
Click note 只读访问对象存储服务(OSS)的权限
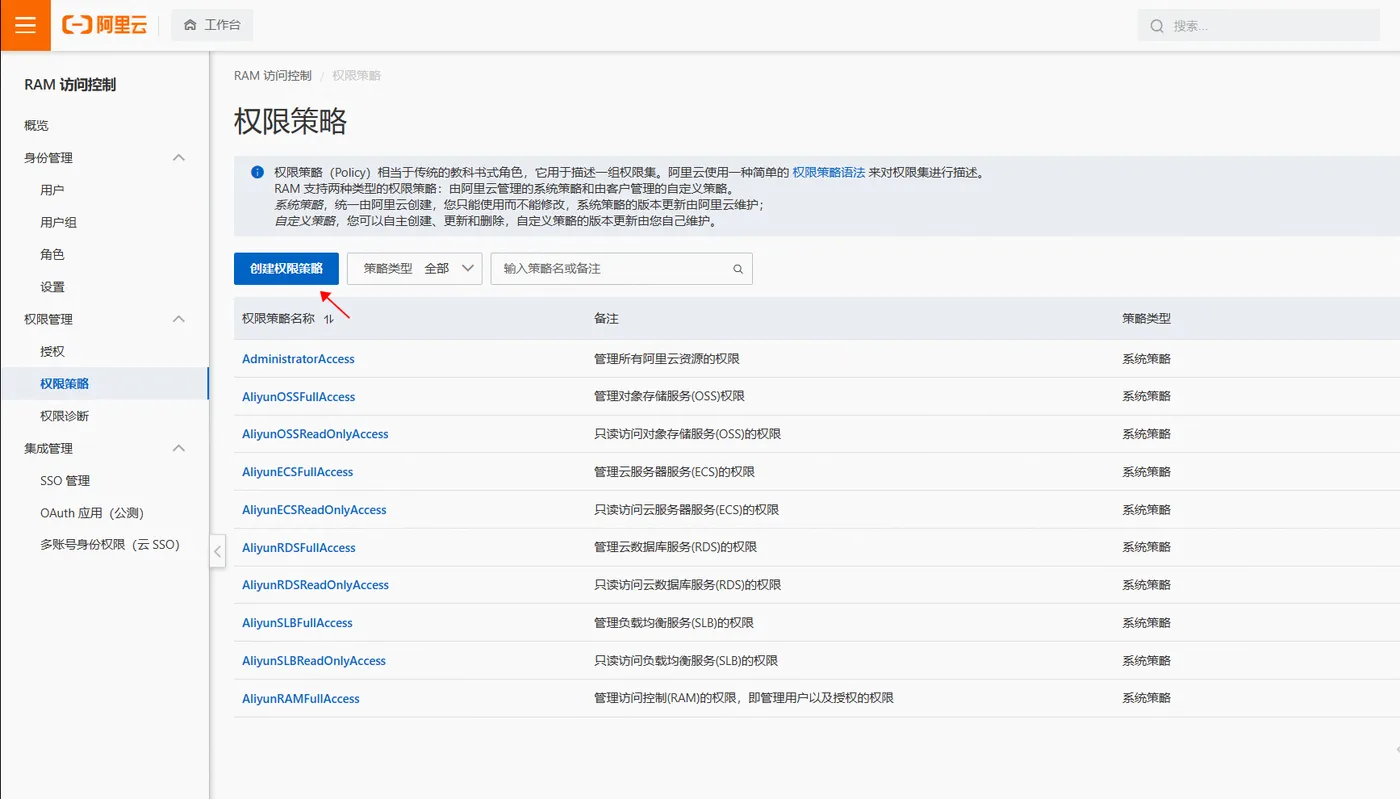(687, 434)
